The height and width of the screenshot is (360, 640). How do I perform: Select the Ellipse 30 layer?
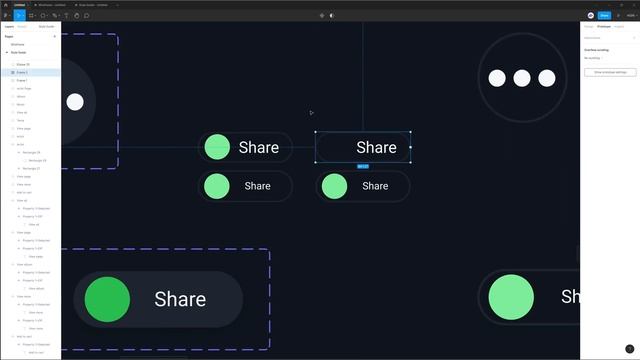(23, 64)
